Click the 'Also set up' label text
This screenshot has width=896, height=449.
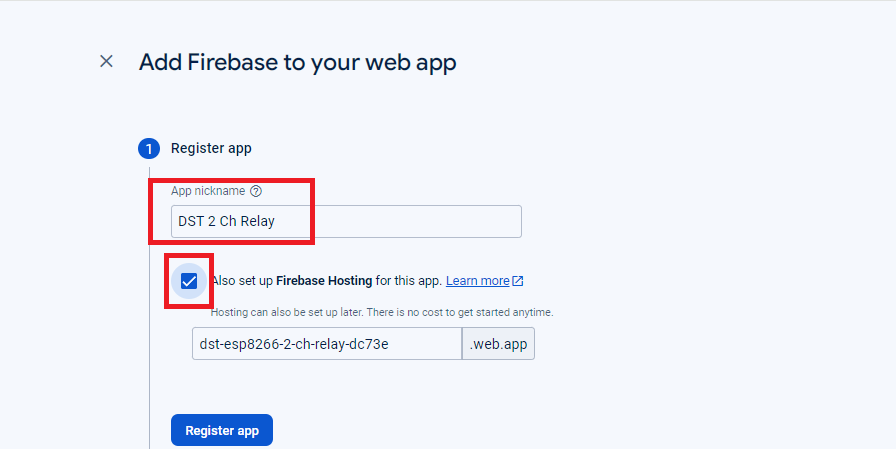coord(242,281)
